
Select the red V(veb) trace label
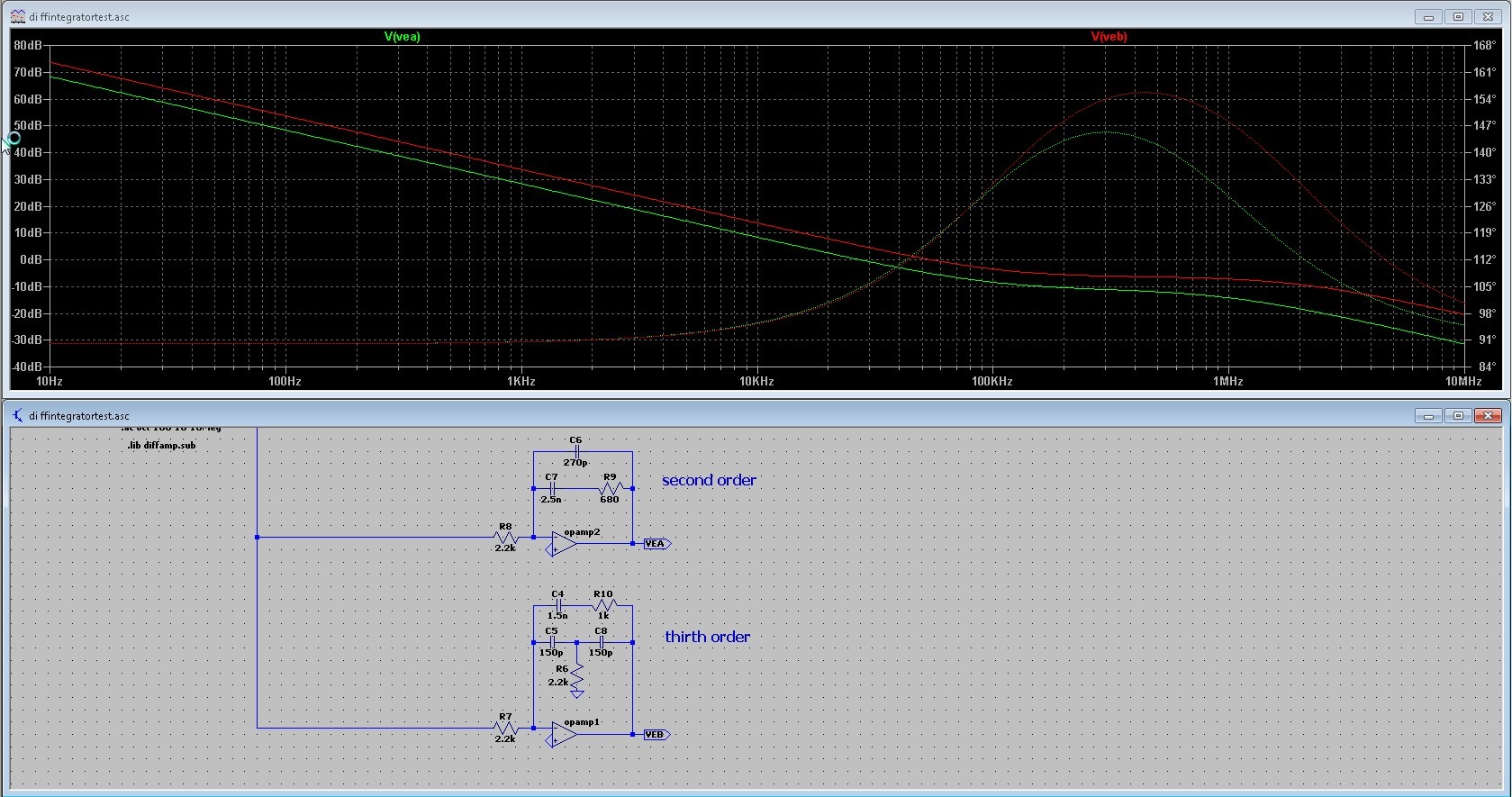[x=1109, y=36]
